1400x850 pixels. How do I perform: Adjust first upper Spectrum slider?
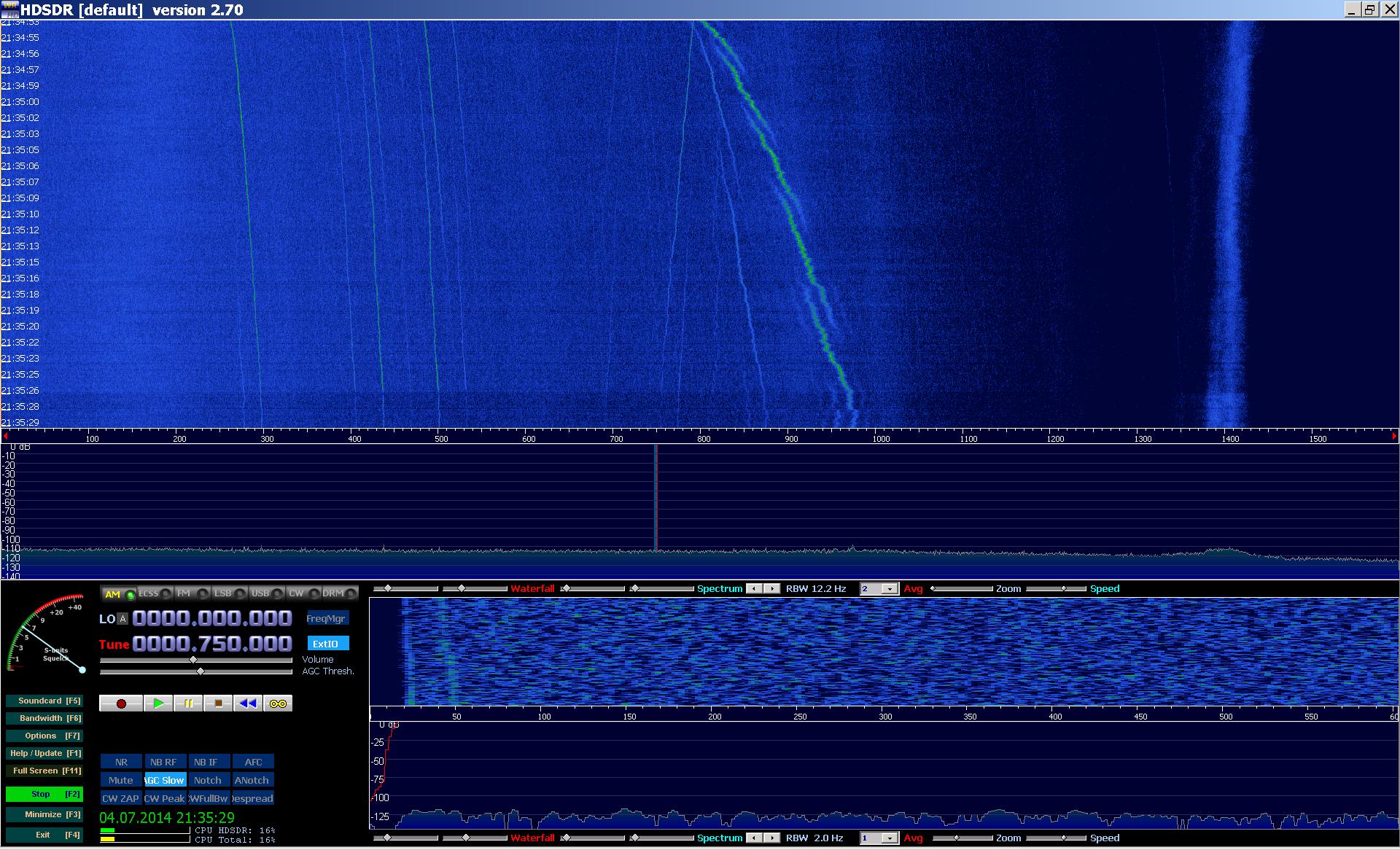click(x=592, y=588)
